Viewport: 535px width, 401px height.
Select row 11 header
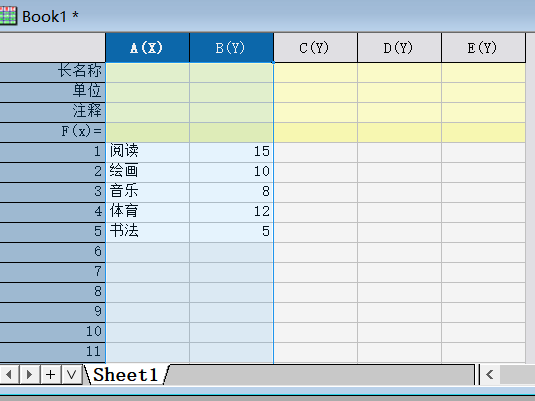point(53,352)
